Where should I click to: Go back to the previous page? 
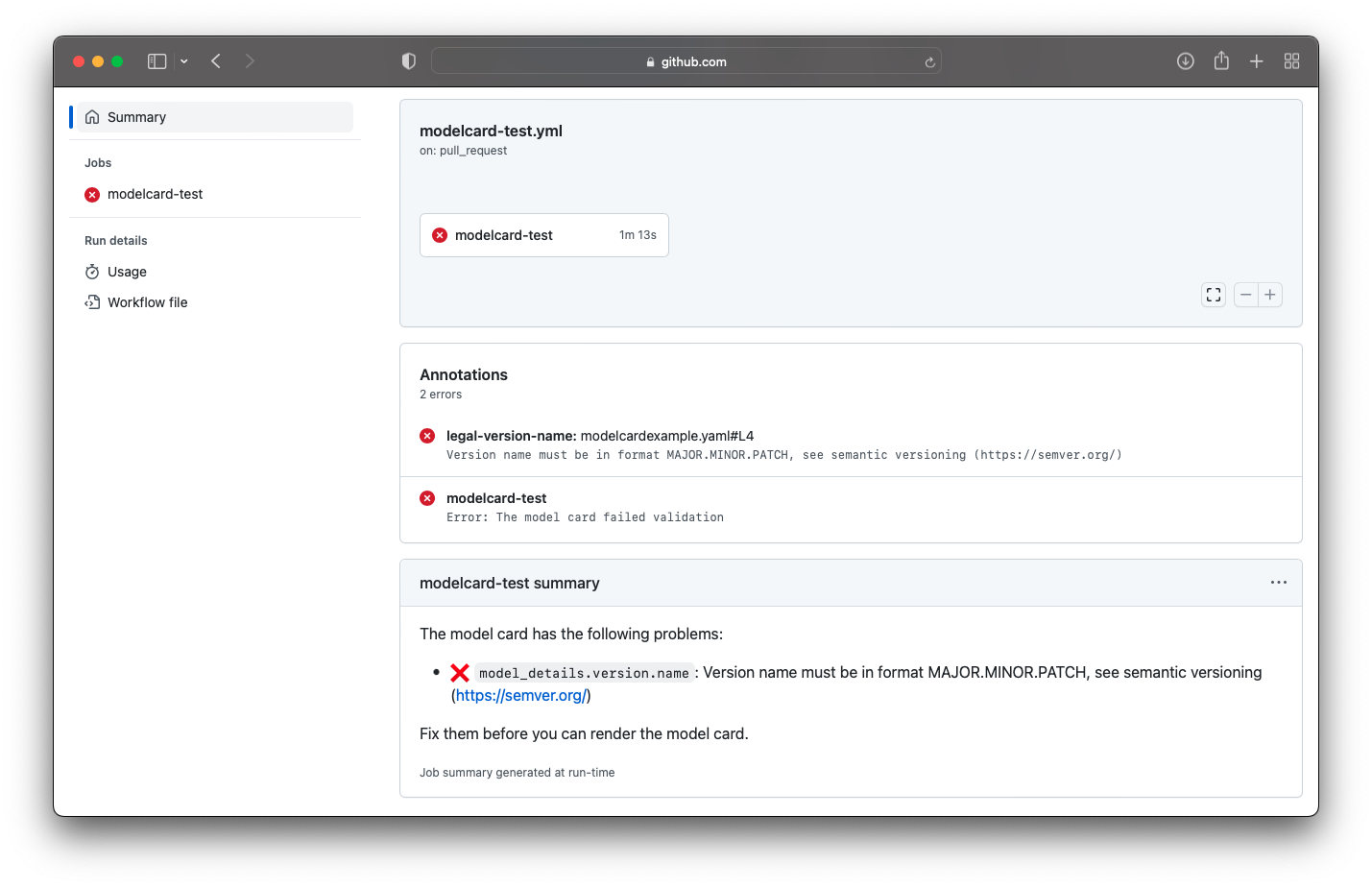click(217, 61)
